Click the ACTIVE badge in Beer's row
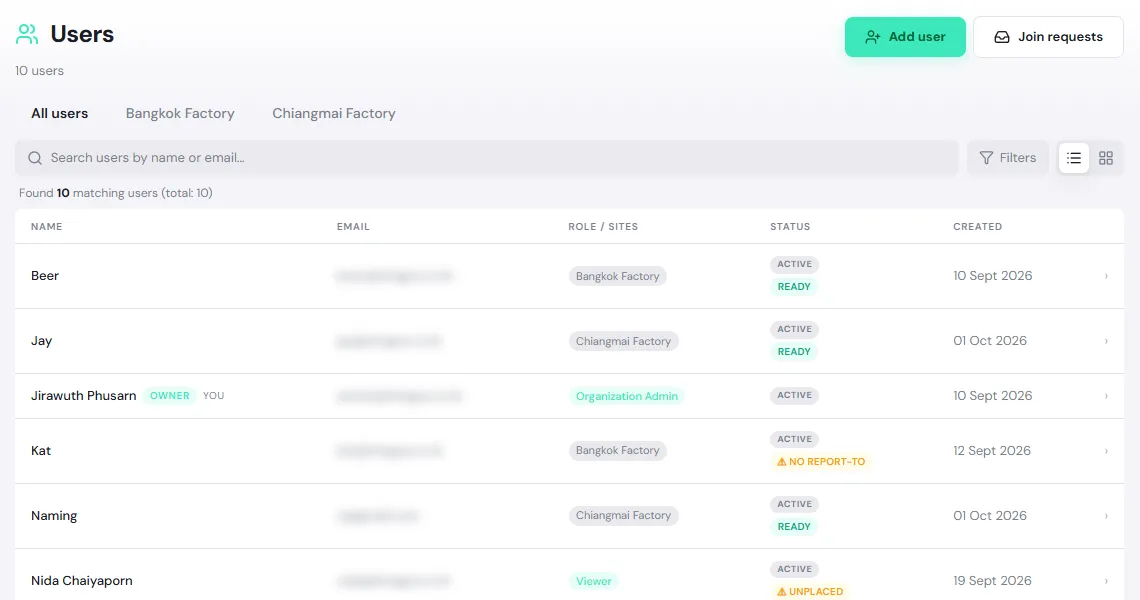1140x600 pixels. 795,264
